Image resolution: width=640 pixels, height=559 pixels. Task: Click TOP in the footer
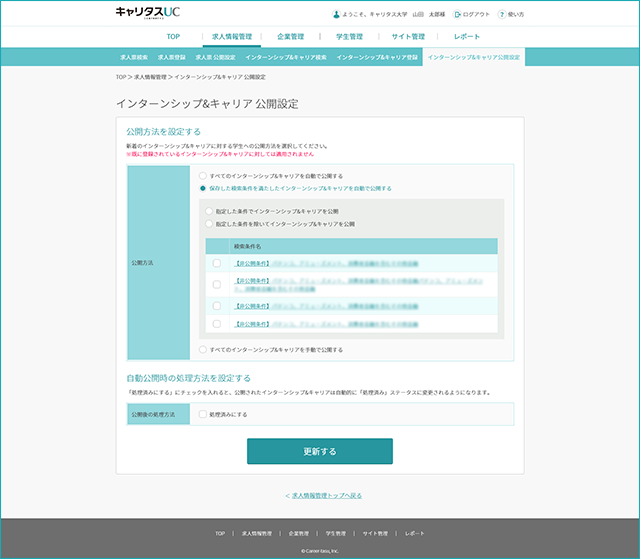point(220,533)
